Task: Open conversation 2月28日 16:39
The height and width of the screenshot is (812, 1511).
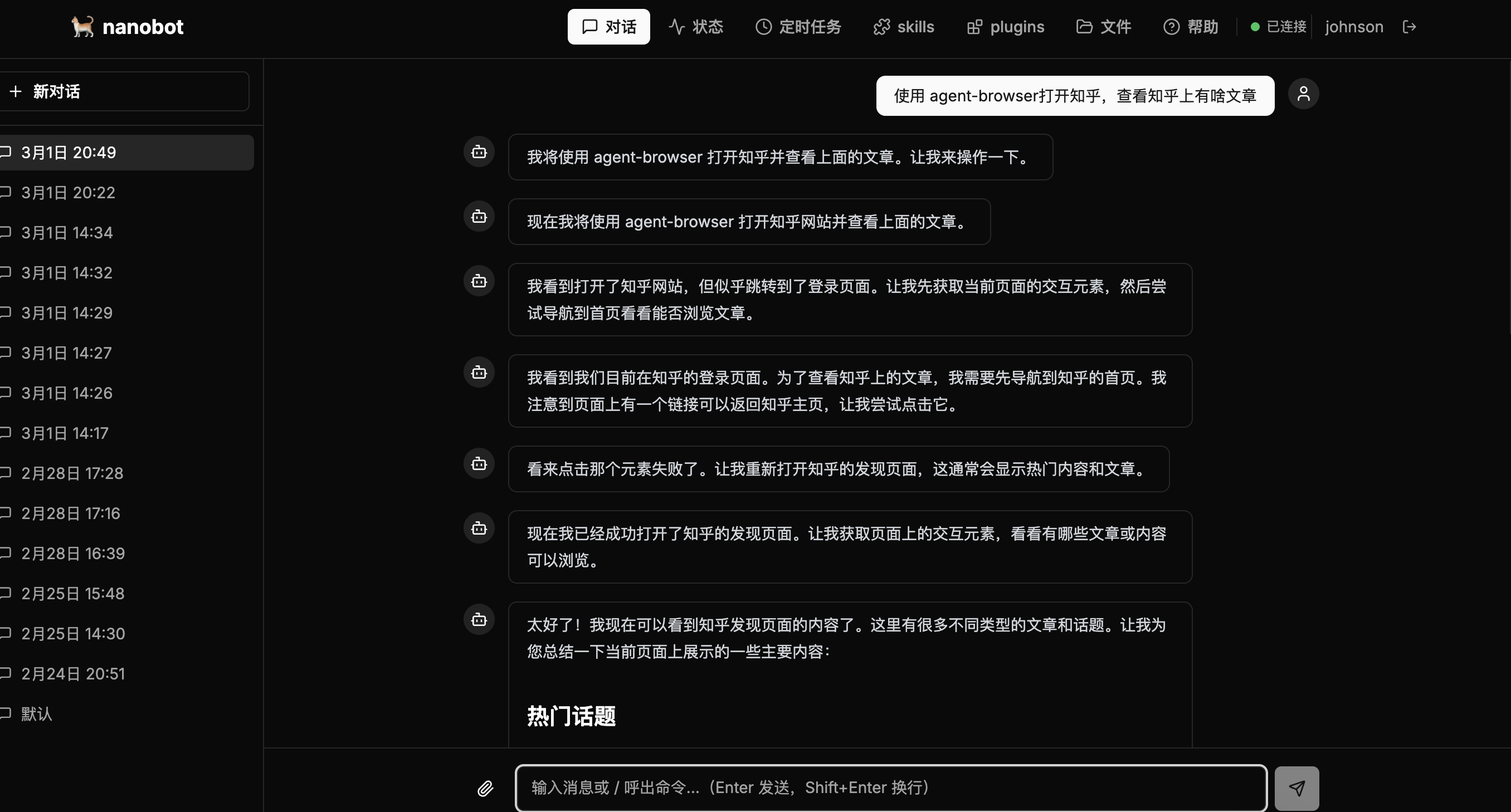Action: pos(126,554)
